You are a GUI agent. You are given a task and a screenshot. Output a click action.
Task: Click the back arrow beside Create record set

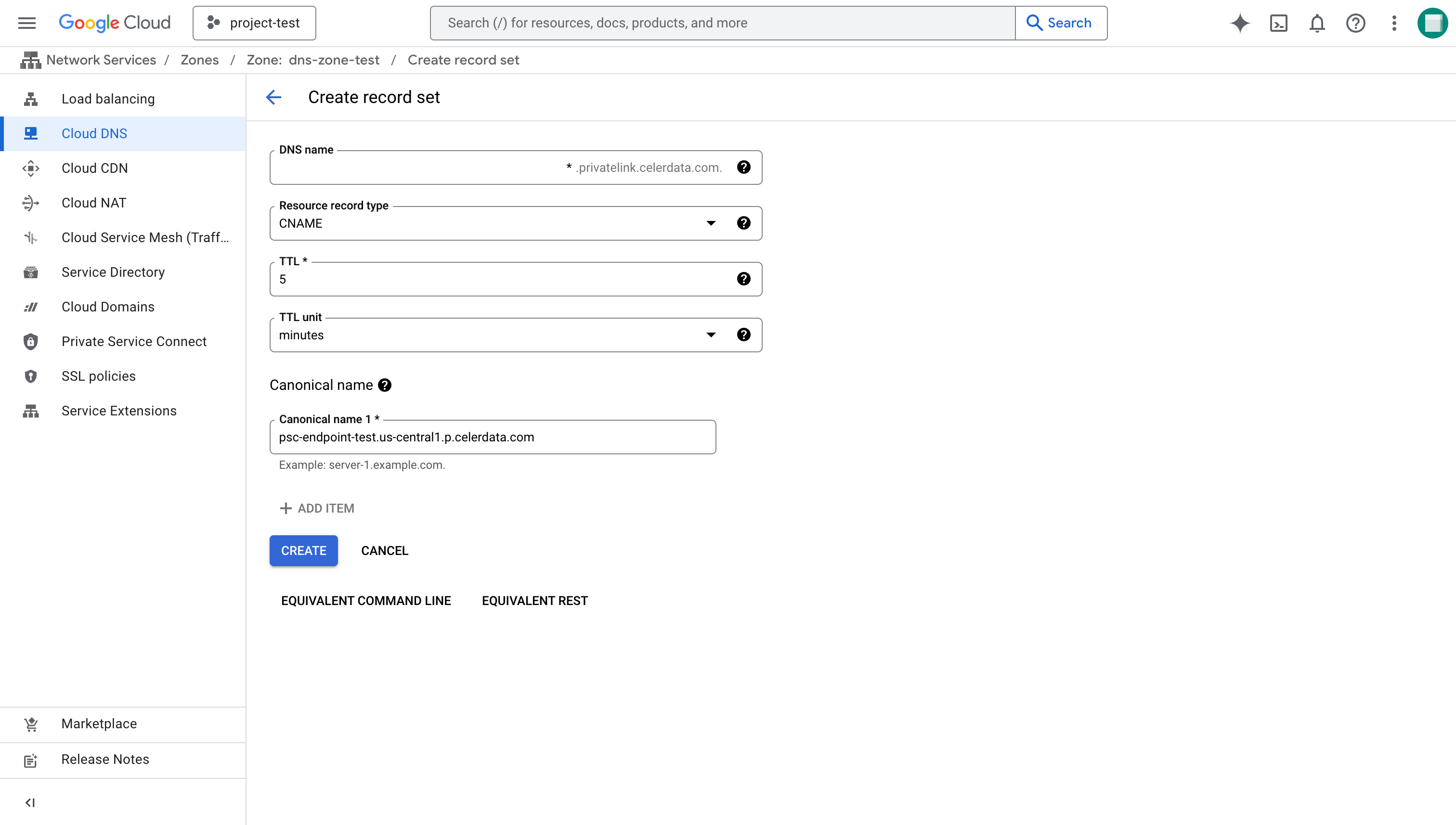(274, 97)
